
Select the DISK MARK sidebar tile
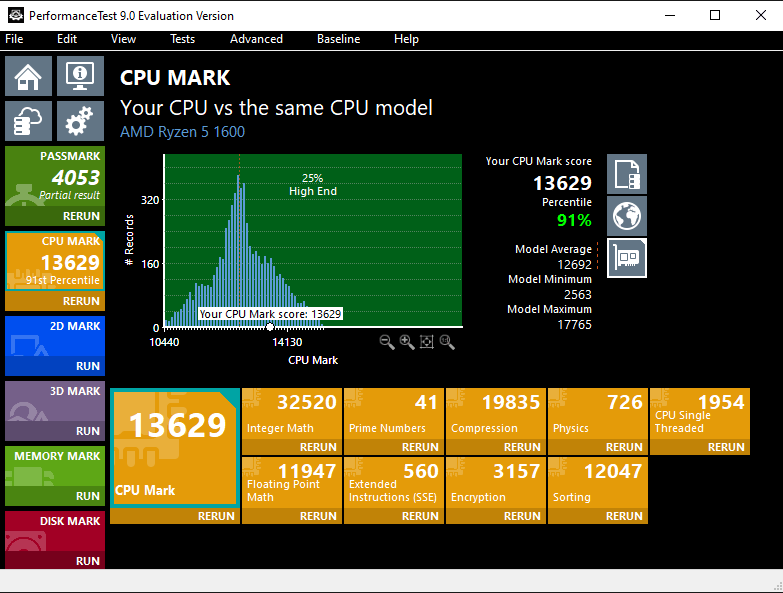55,531
